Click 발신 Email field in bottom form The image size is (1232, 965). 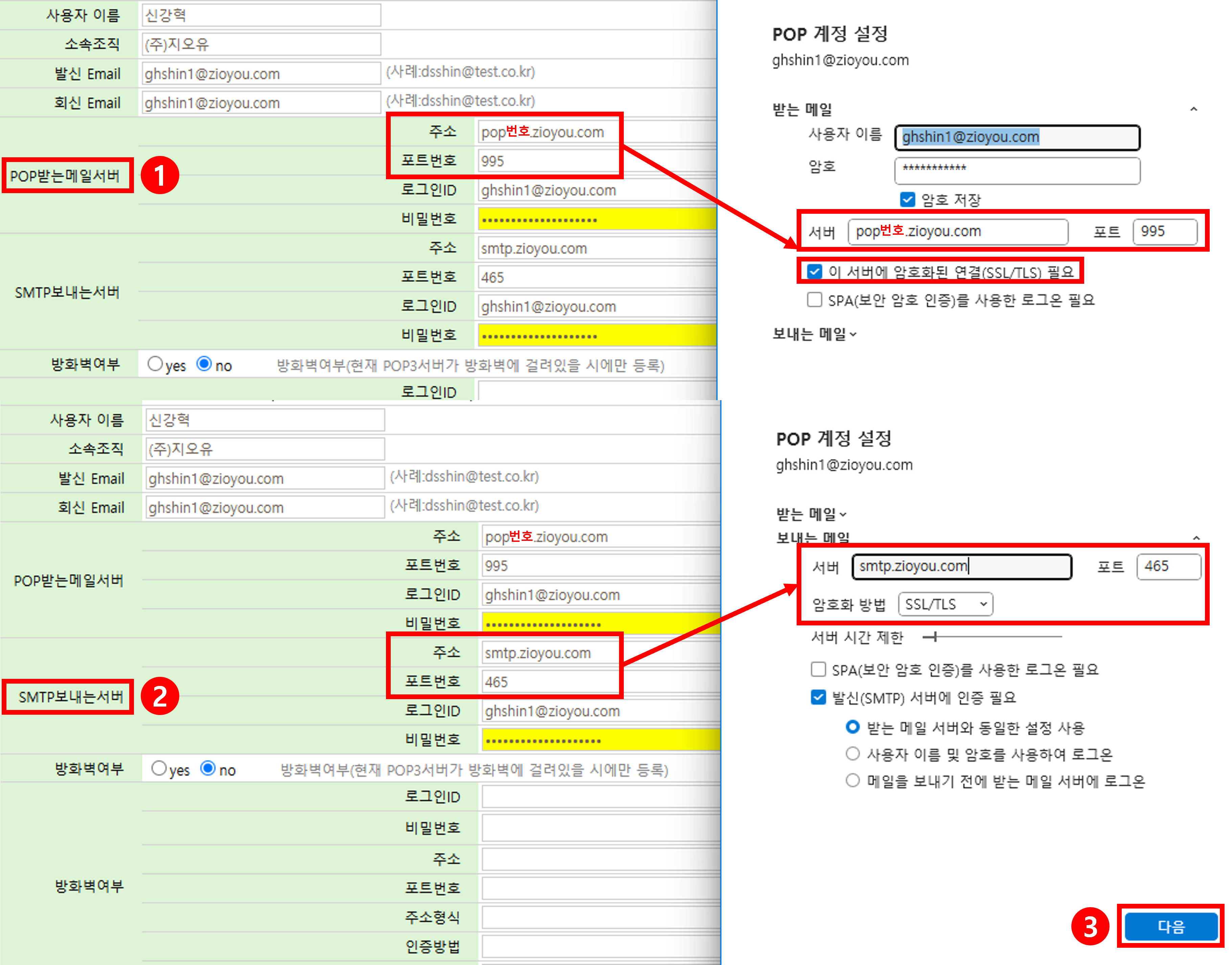265,479
